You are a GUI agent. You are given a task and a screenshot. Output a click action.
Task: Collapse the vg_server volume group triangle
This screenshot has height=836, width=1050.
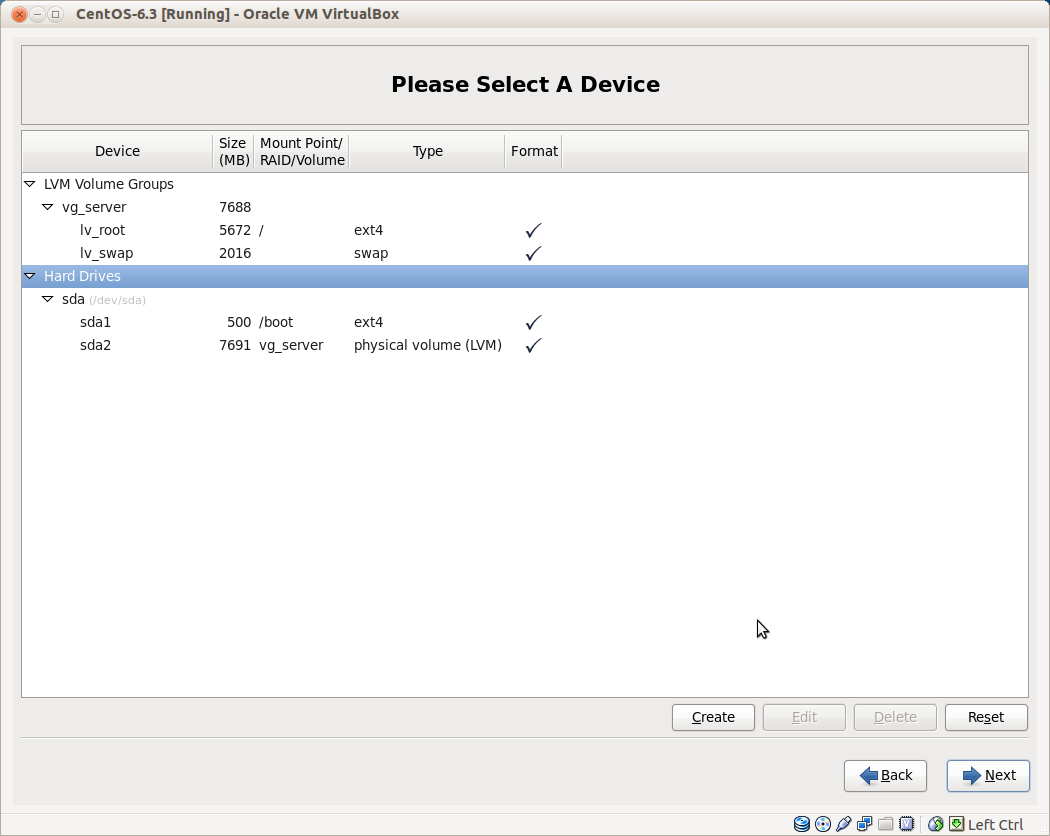(x=48, y=207)
